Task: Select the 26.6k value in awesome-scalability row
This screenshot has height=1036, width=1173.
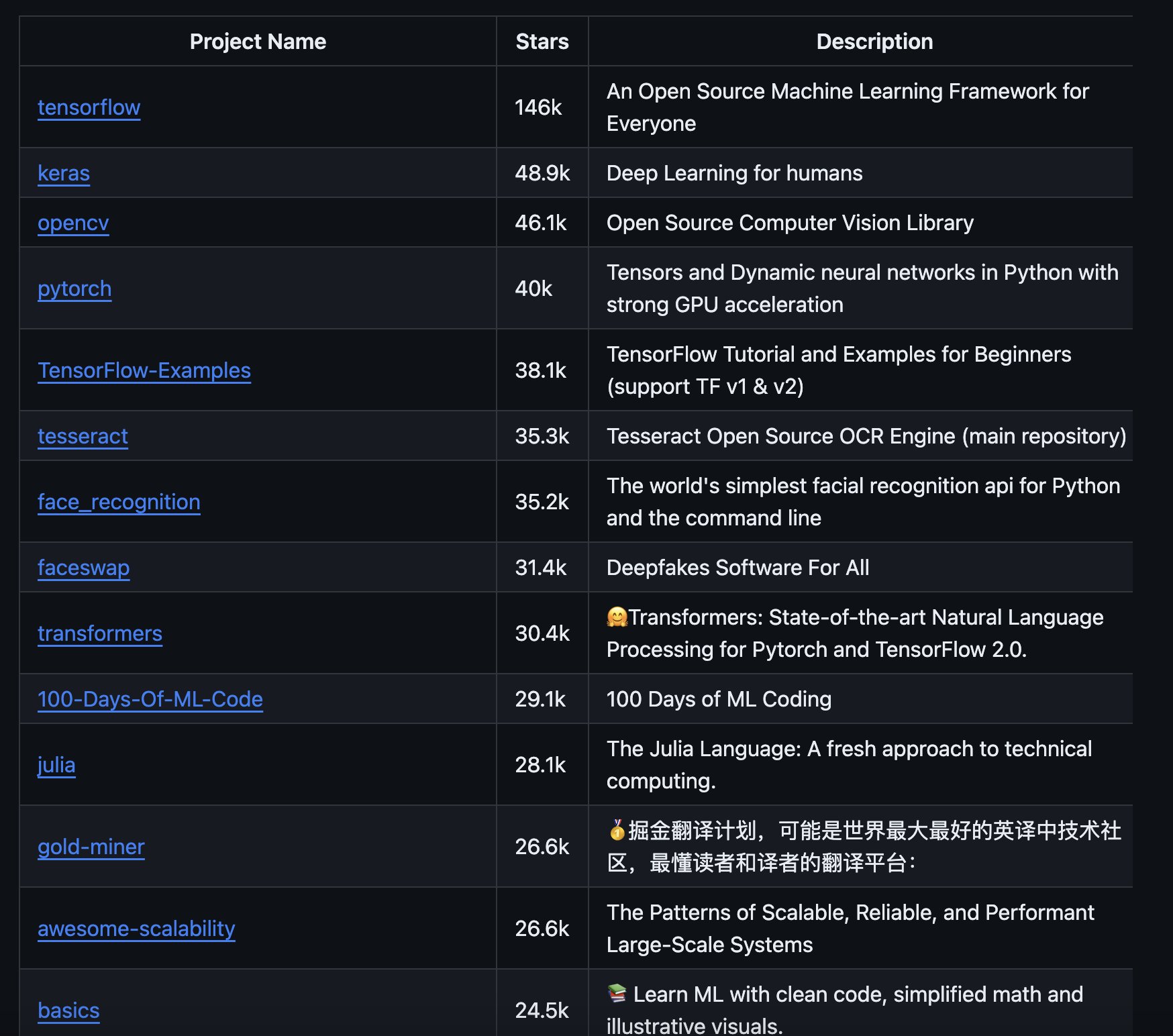Action: [x=542, y=929]
